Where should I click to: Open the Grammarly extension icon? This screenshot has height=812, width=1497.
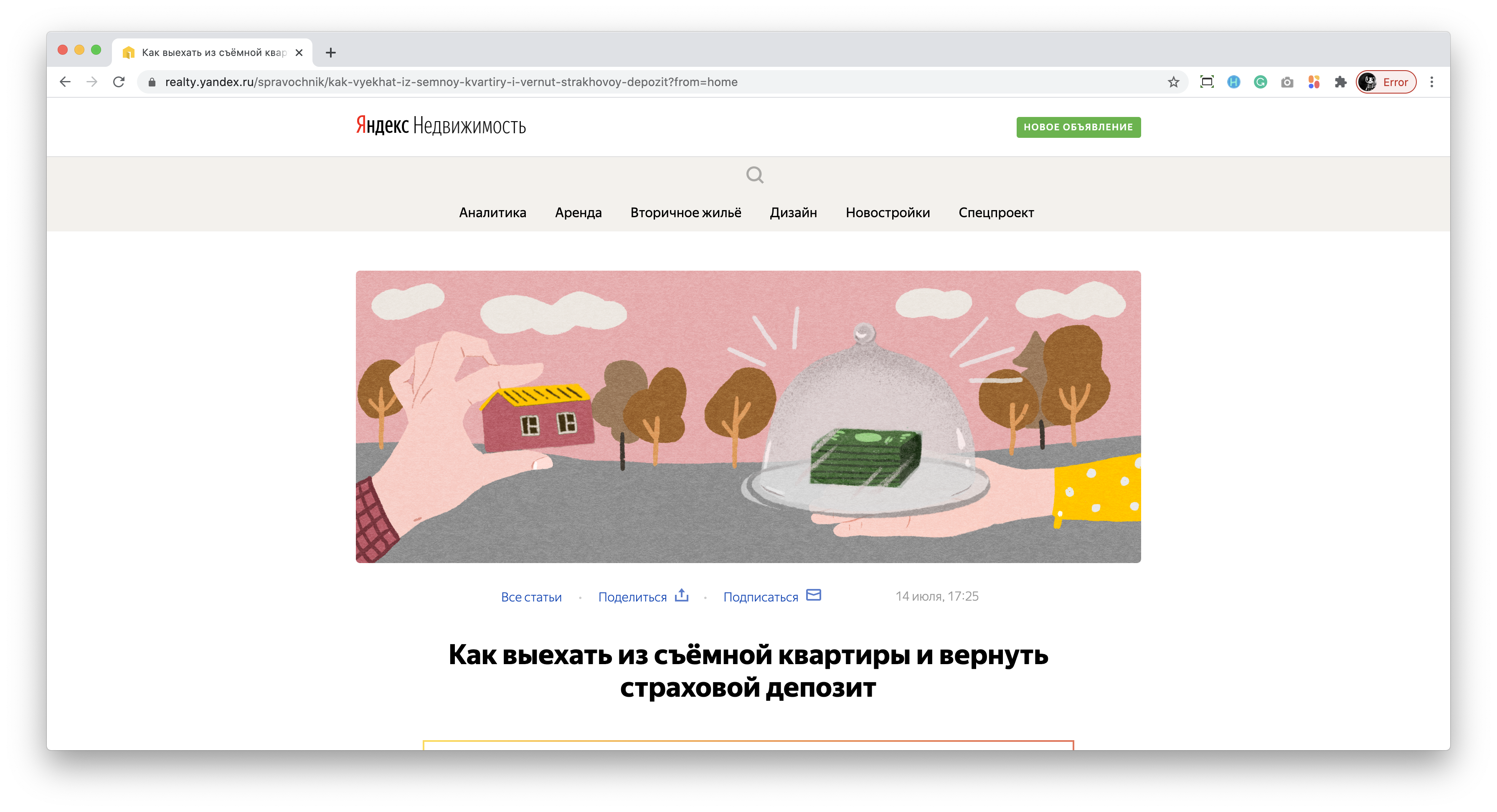pyautogui.click(x=1260, y=82)
